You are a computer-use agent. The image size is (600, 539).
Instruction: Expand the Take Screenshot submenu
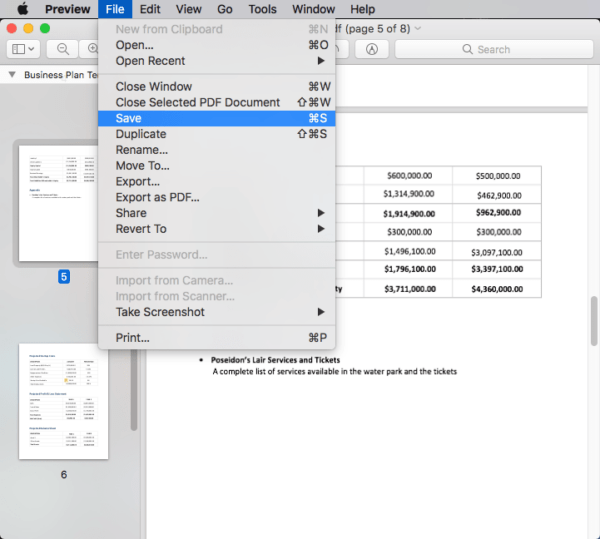pyautogui.click(x=217, y=312)
